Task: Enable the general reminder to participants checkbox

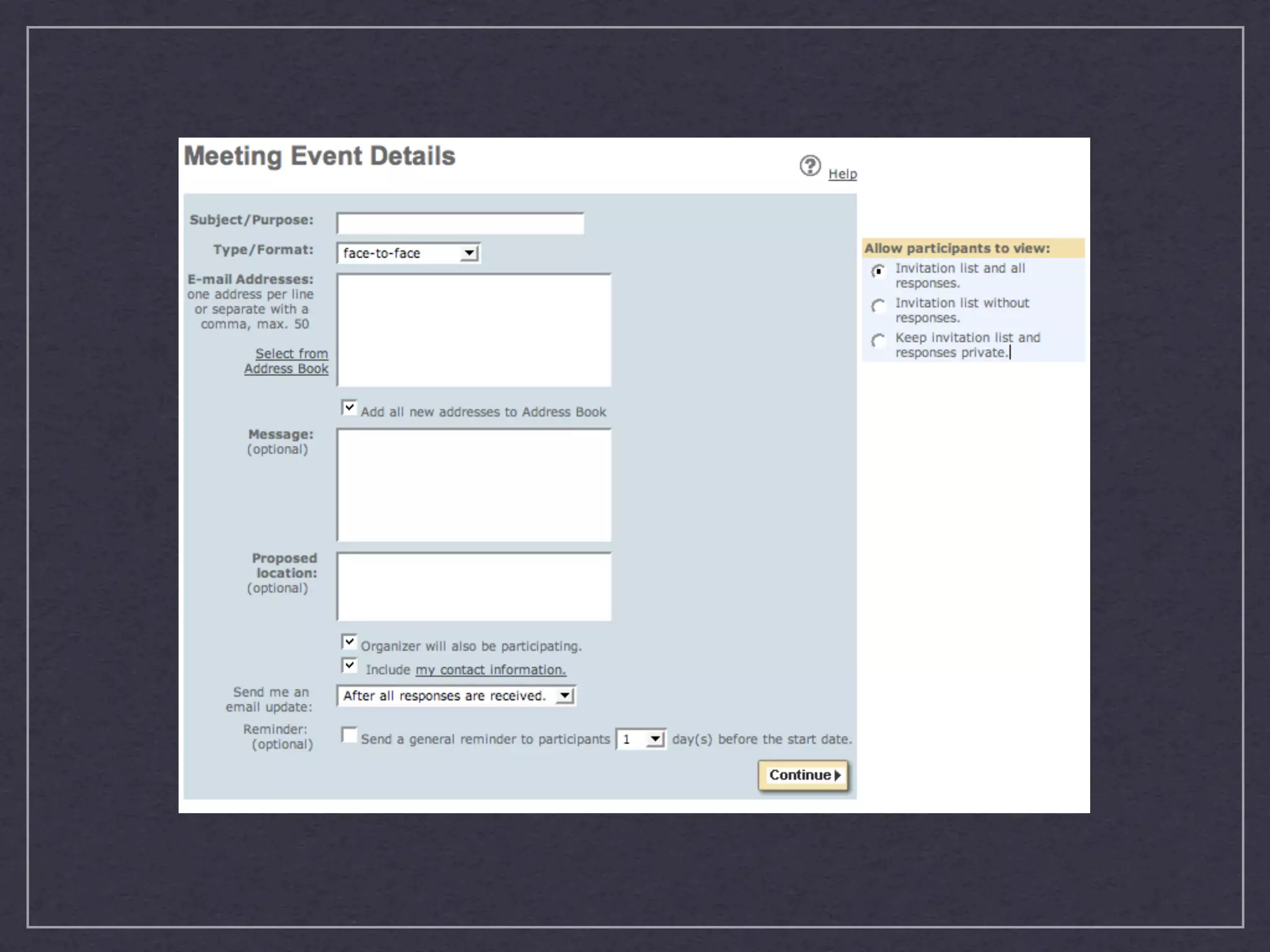Action: (x=349, y=735)
